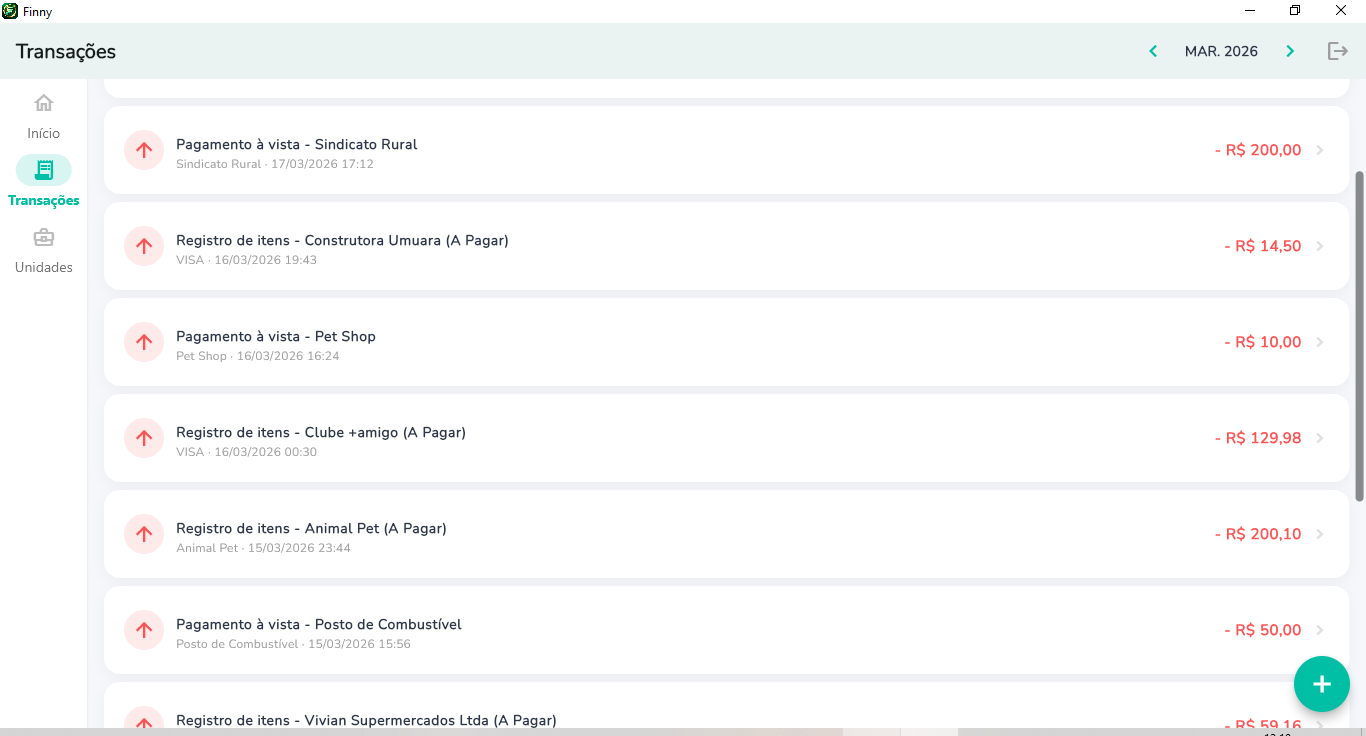
Task: Go to previous month arrow
Action: pyautogui.click(x=1153, y=51)
